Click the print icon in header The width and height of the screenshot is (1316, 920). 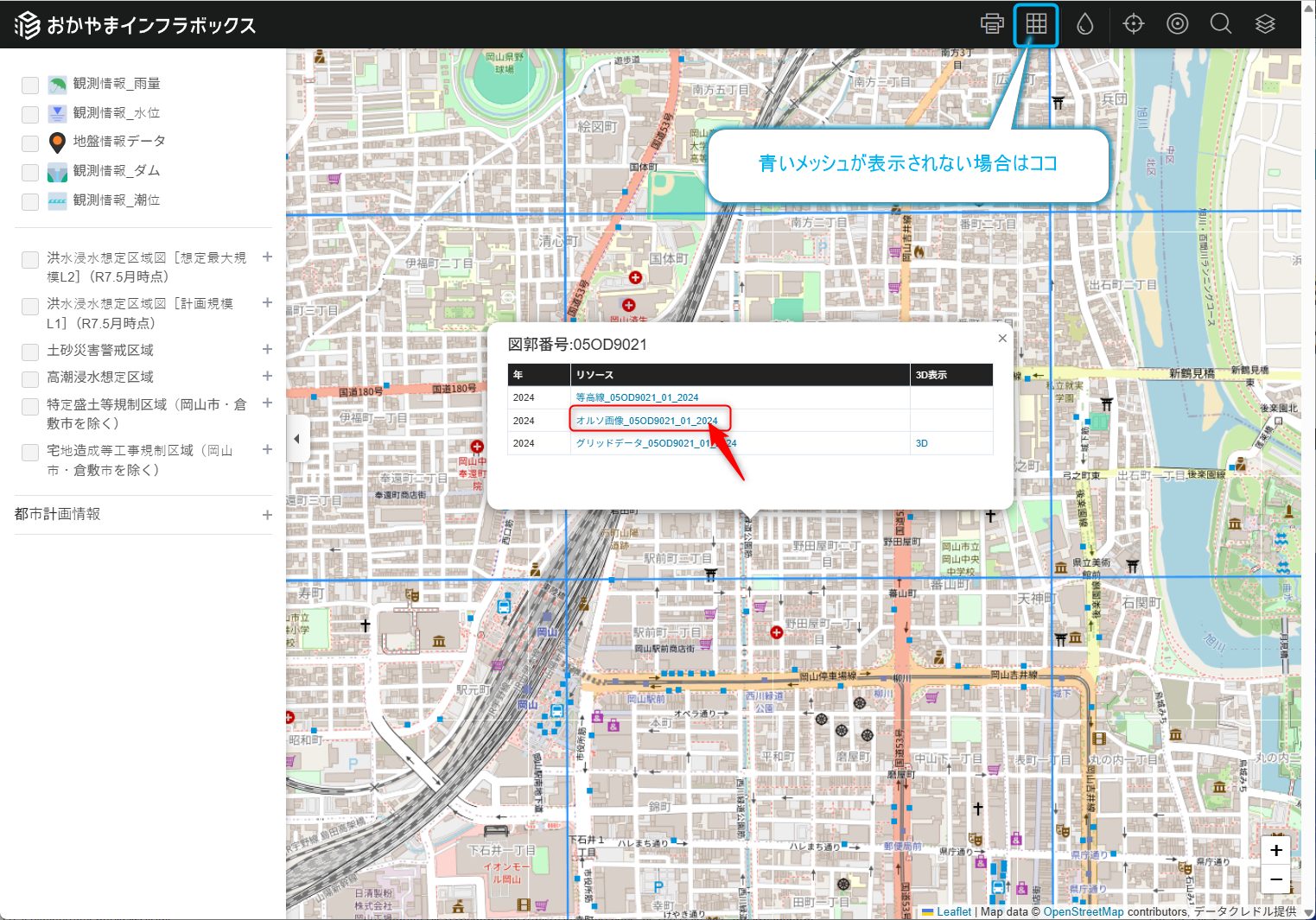tap(992, 24)
